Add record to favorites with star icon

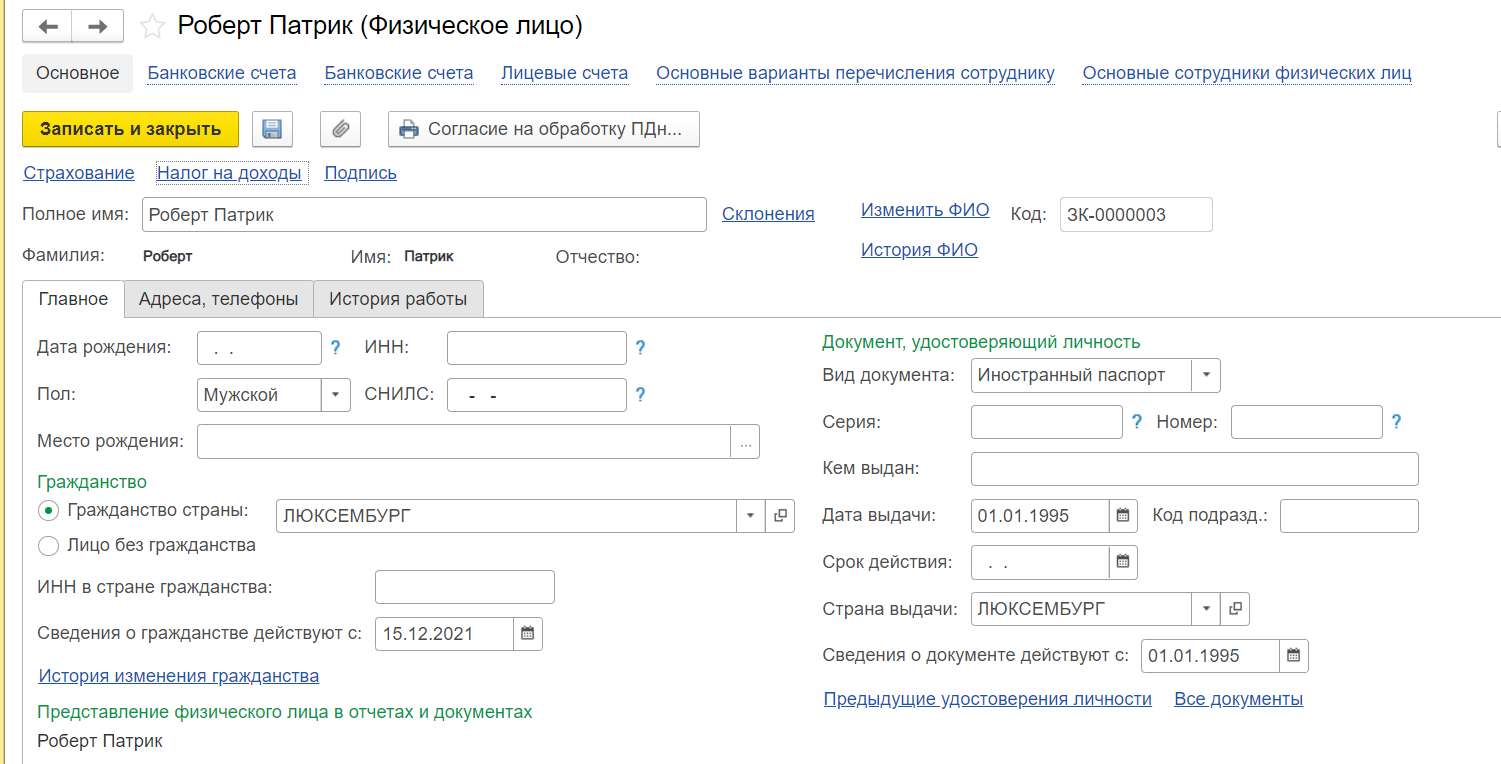152,26
